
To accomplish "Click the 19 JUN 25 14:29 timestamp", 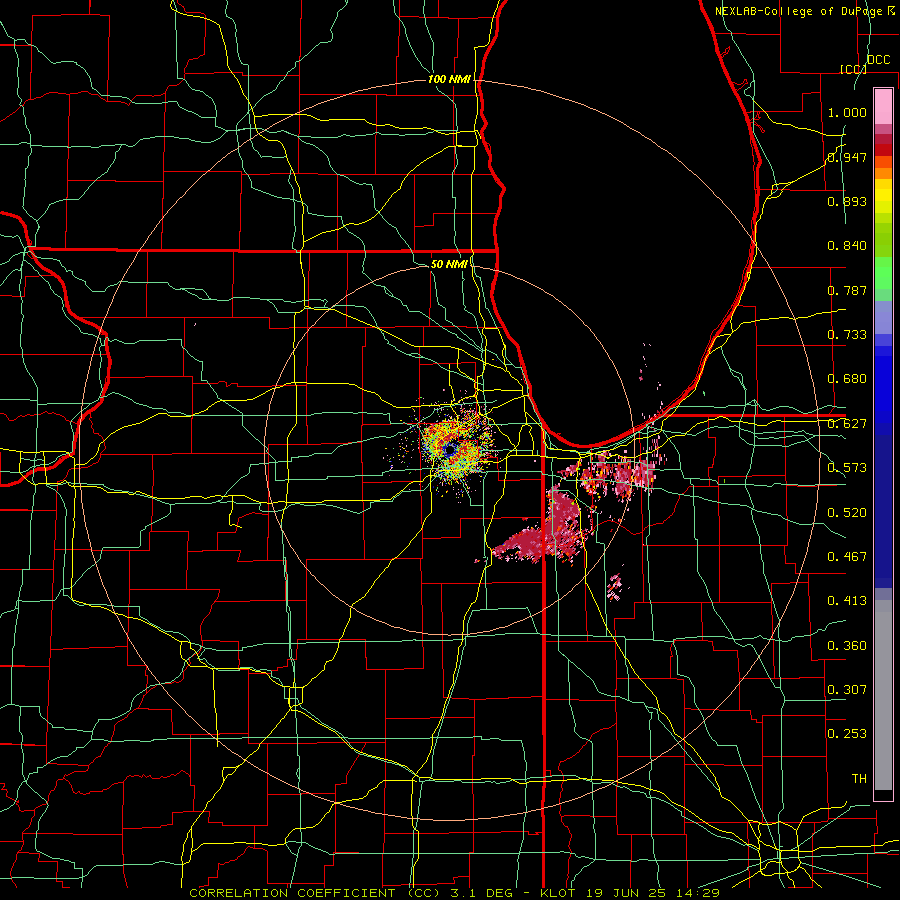I will [651, 893].
